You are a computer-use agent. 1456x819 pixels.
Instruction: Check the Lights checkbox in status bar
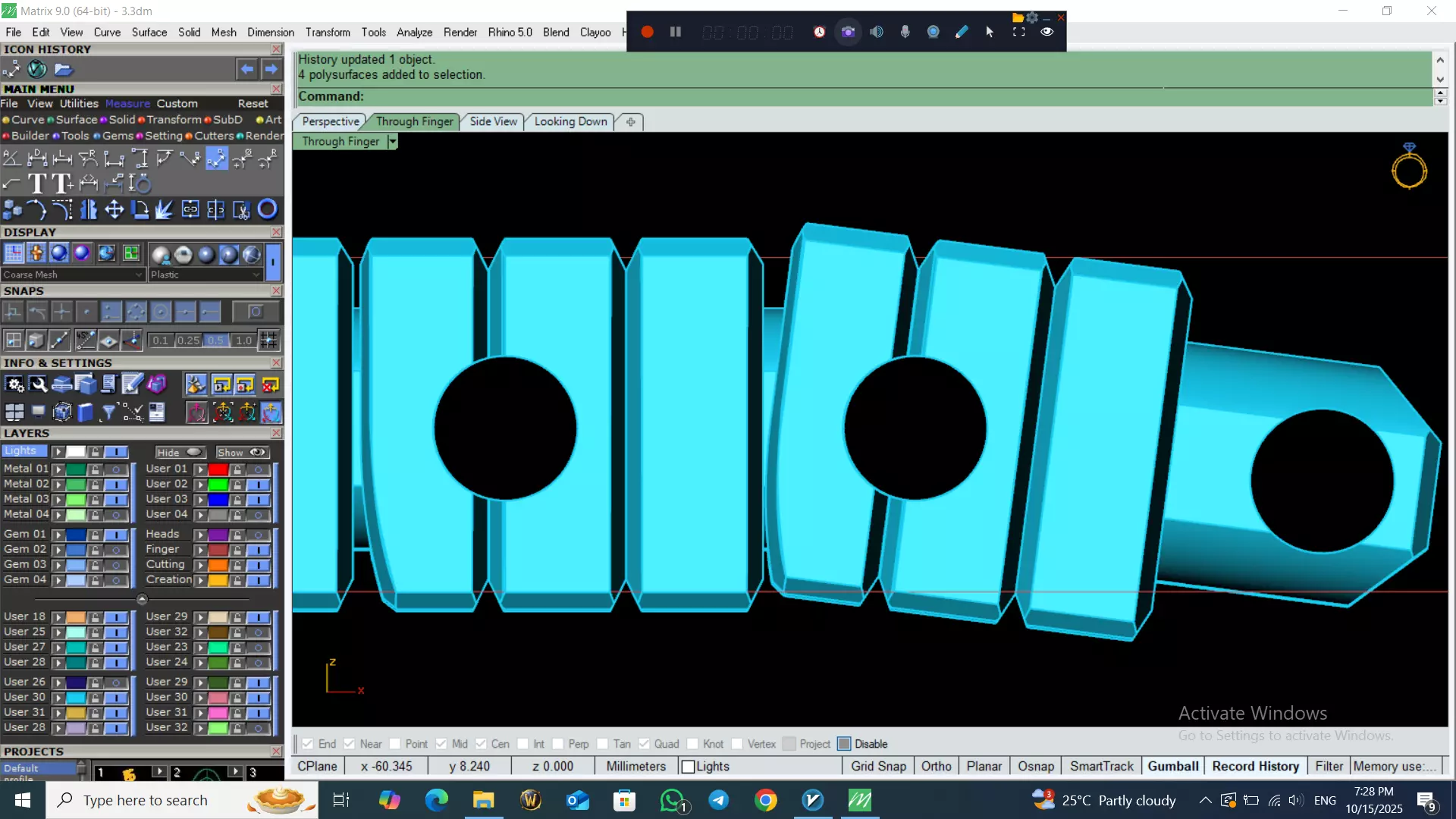(689, 767)
